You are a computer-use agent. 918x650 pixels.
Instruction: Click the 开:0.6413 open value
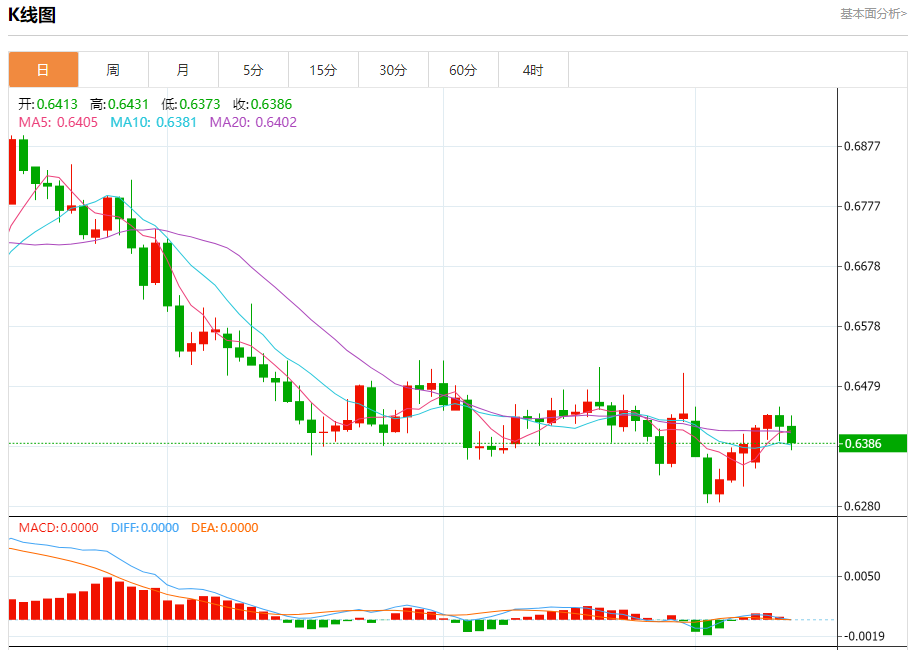click(48, 104)
